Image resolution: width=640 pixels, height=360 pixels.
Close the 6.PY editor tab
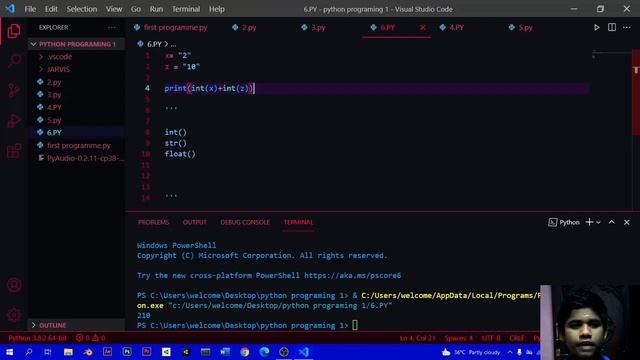422,27
